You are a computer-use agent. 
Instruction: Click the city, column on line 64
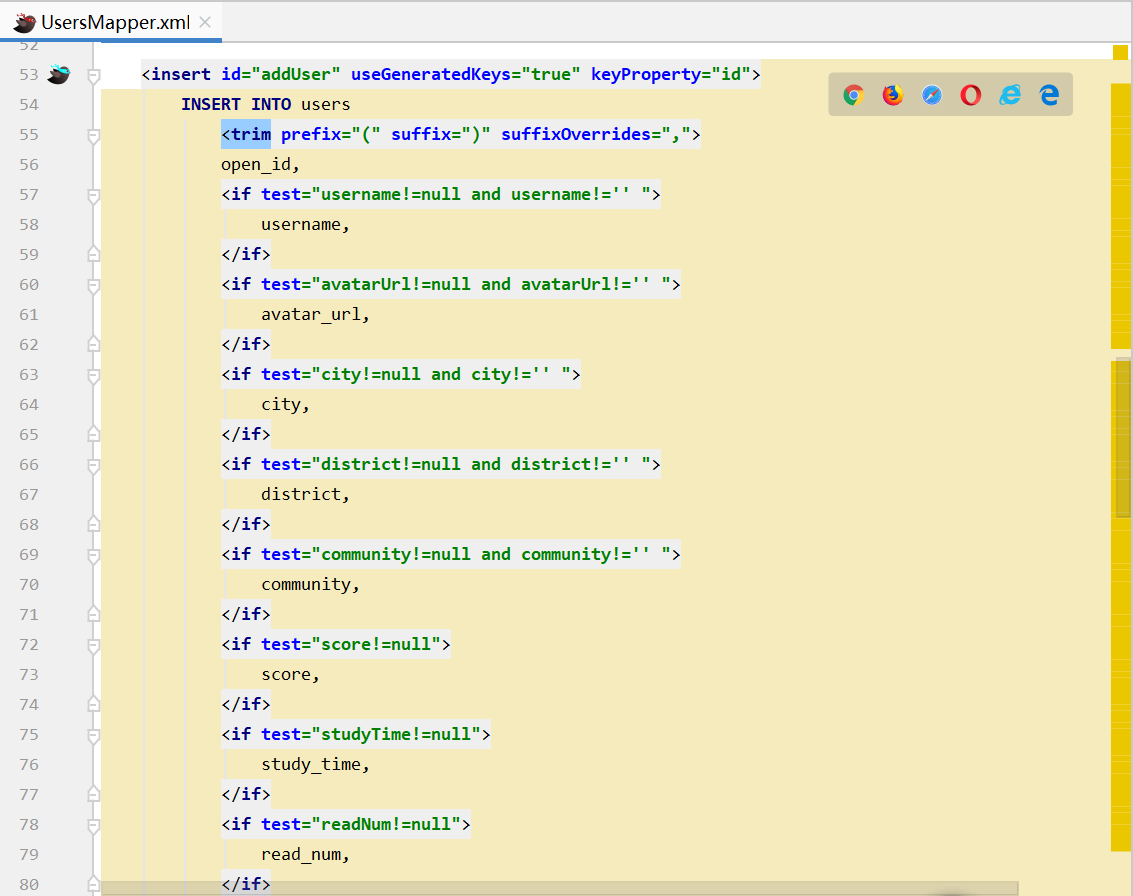click(285, 405)
